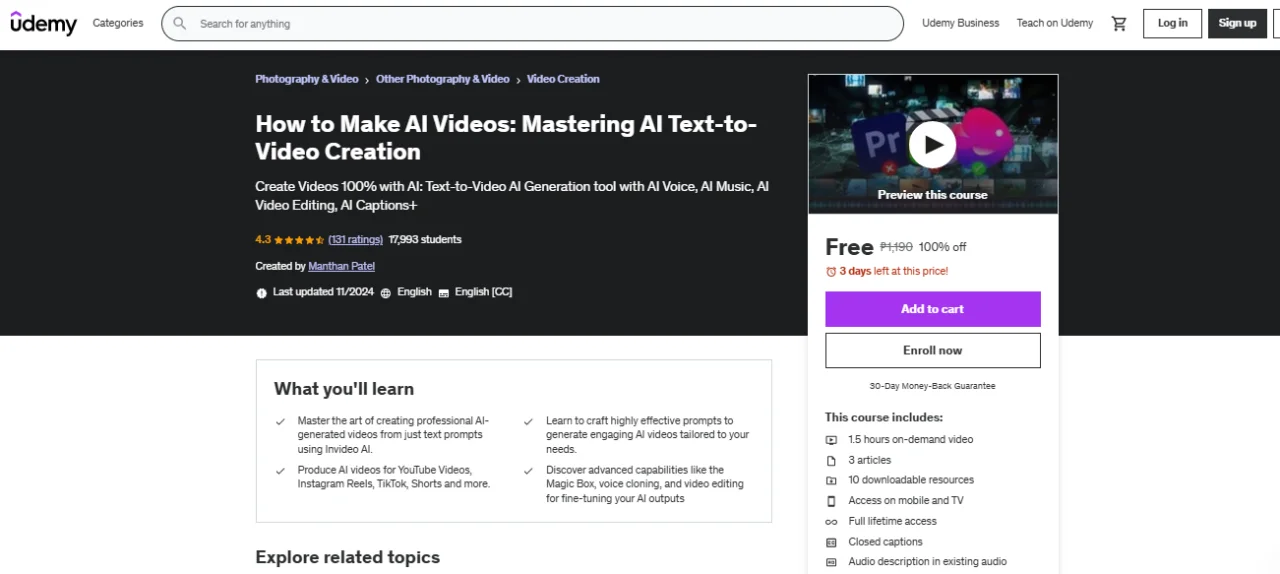
Task: Click the Explore related topics heading
Action: 347,557
